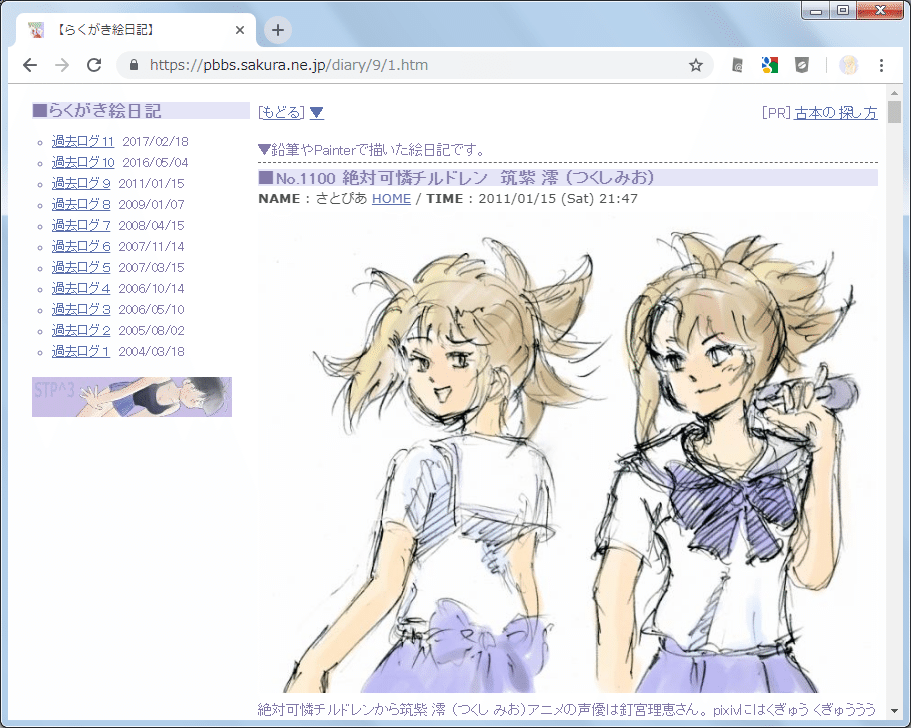Click the scrollbar up arrow
The image size is (911, 728).
[894, 92]
